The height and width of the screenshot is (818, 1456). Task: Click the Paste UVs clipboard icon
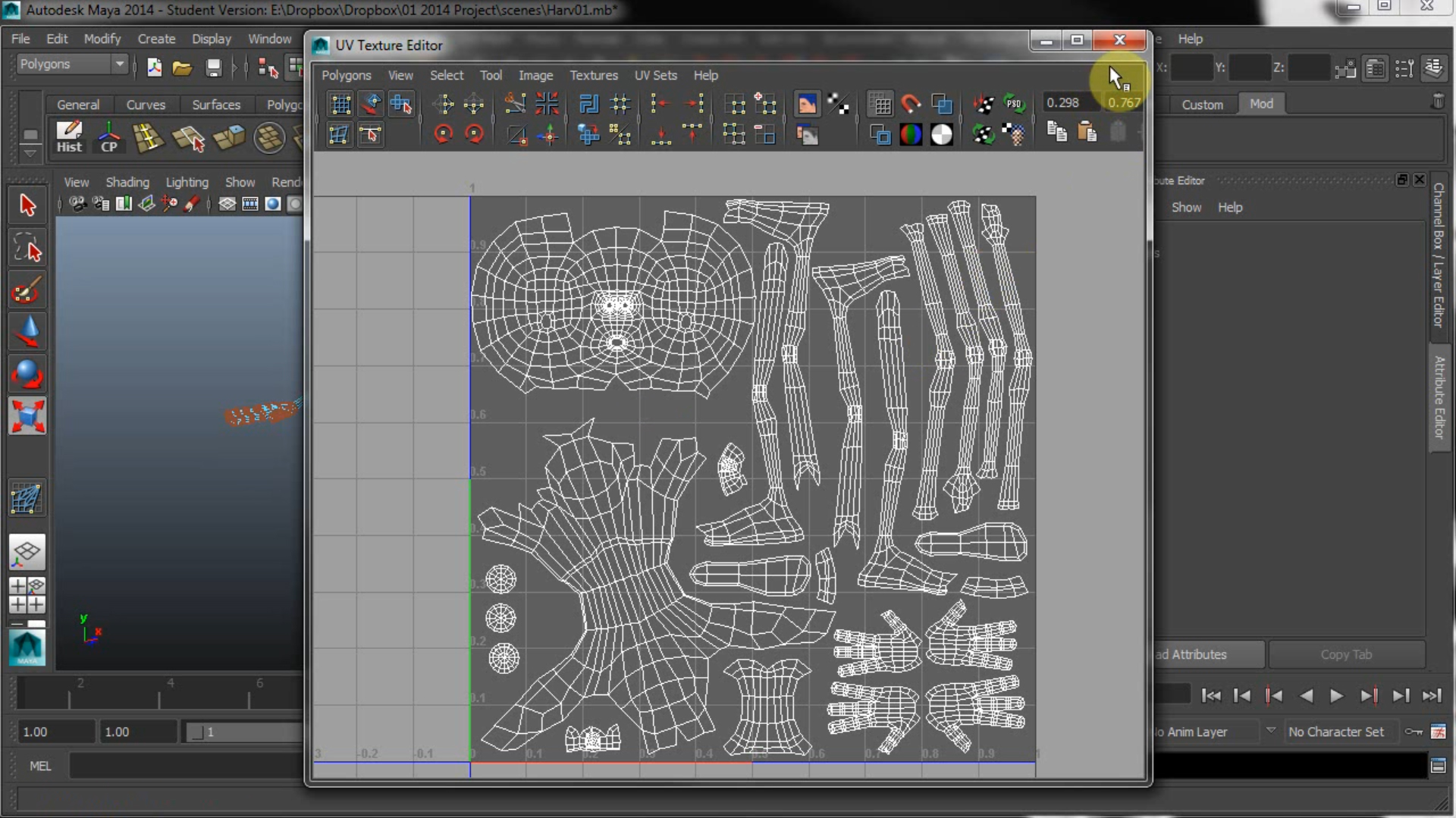[x=1087, y=133]
